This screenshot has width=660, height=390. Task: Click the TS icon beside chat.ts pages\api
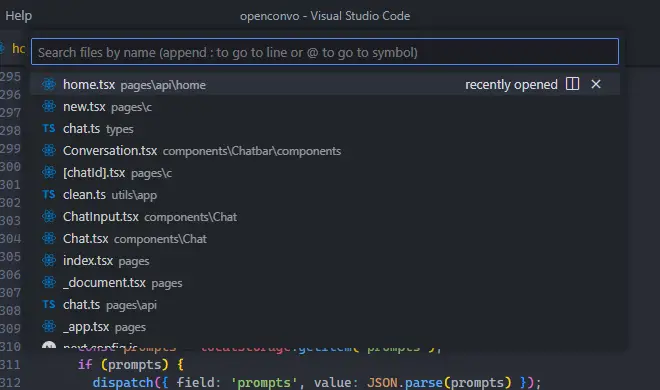tap(49, 304)
